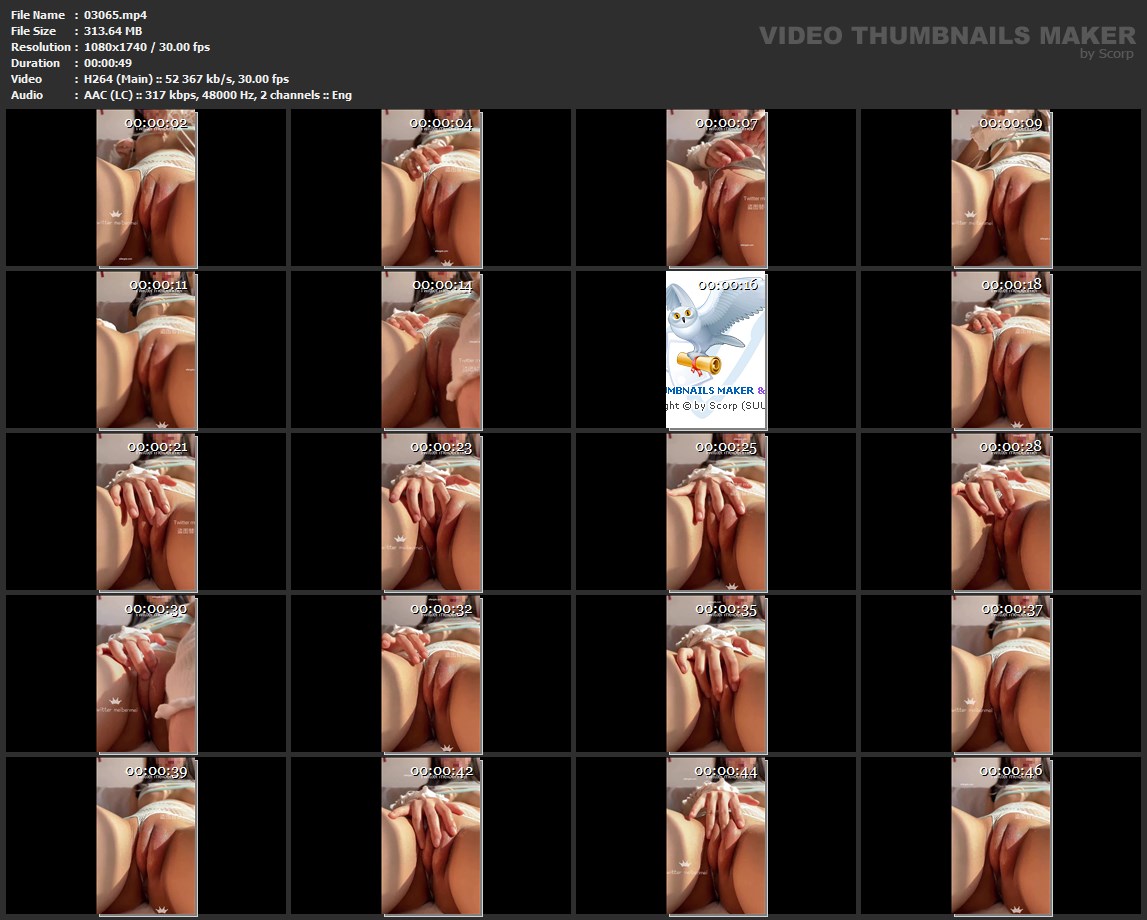This screenshot has height=920, width=1147.
Task: Click the Video Thumbnails Maker watermark title
Action: (x=946, y=35)
